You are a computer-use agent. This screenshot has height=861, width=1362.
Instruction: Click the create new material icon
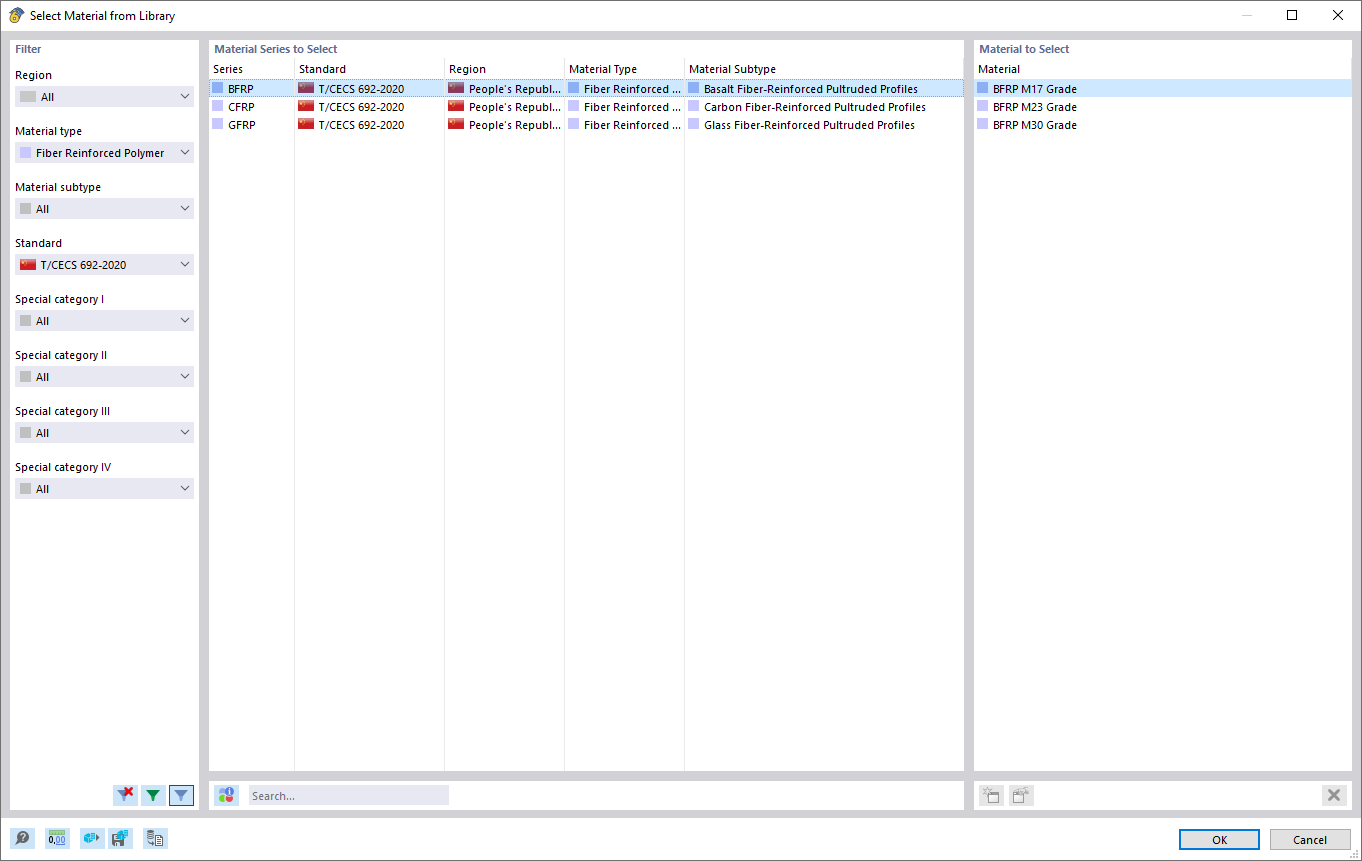coord(990,795)
